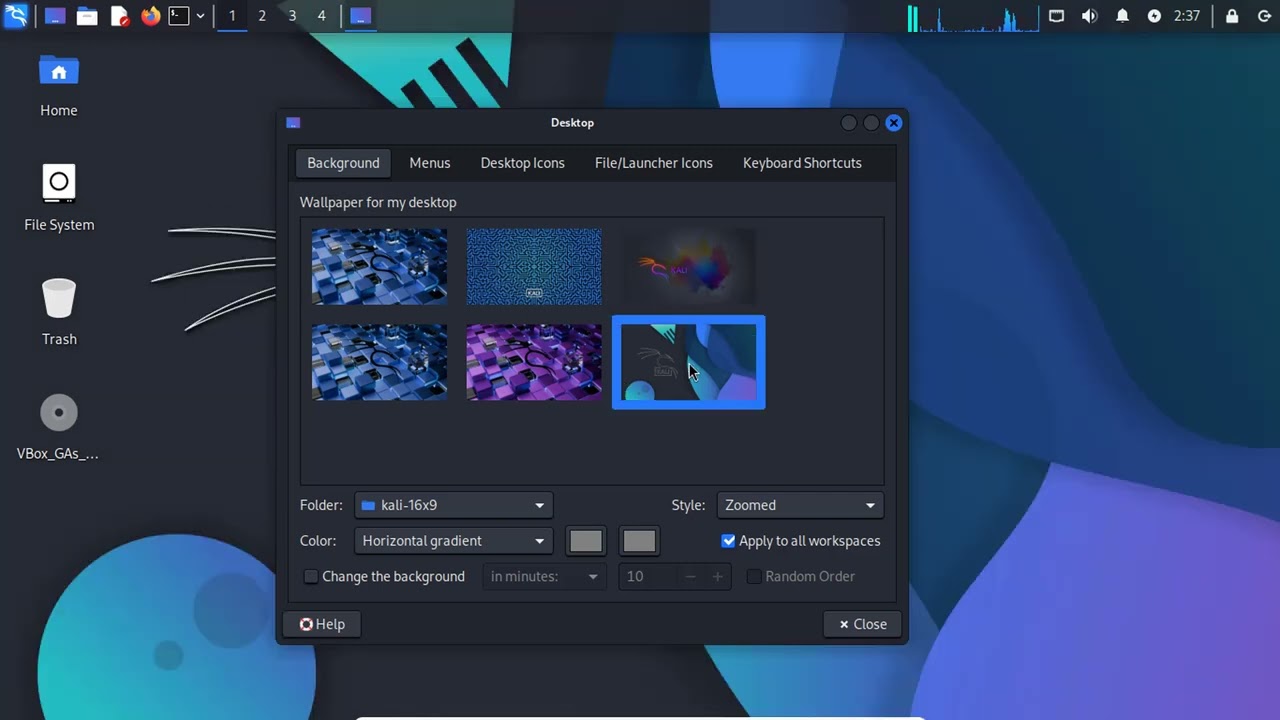Select the VBox_GAs disc desktop icon
This screenshot has height=720, width=1280.
(59, 427)
